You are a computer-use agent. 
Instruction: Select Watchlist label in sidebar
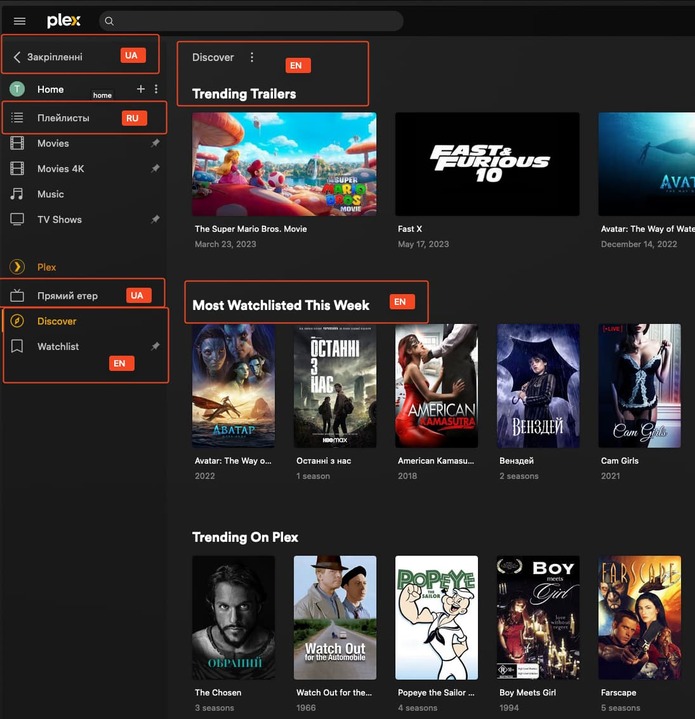(58, 346)
